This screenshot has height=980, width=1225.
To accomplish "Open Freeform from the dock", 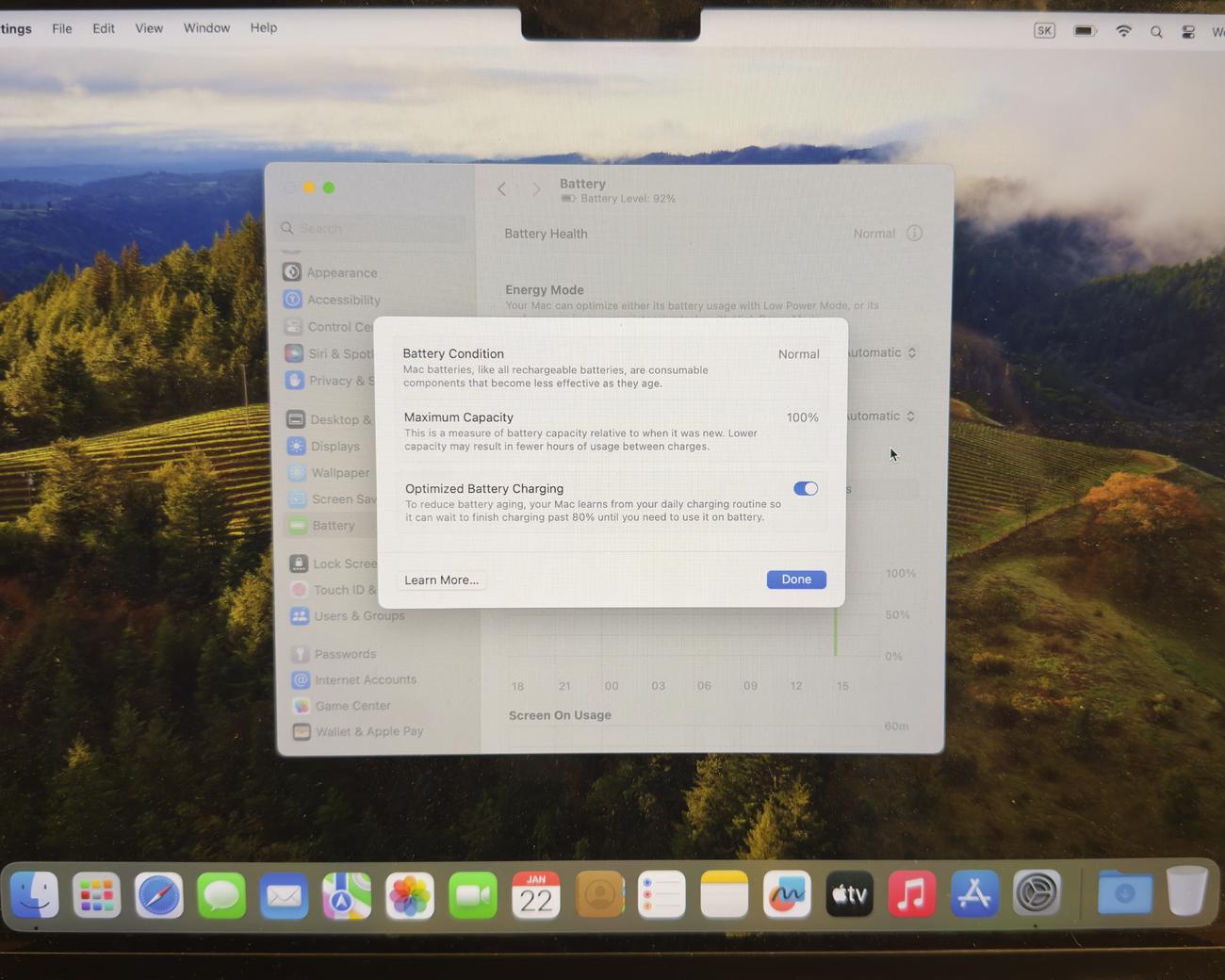I will 787,895.
